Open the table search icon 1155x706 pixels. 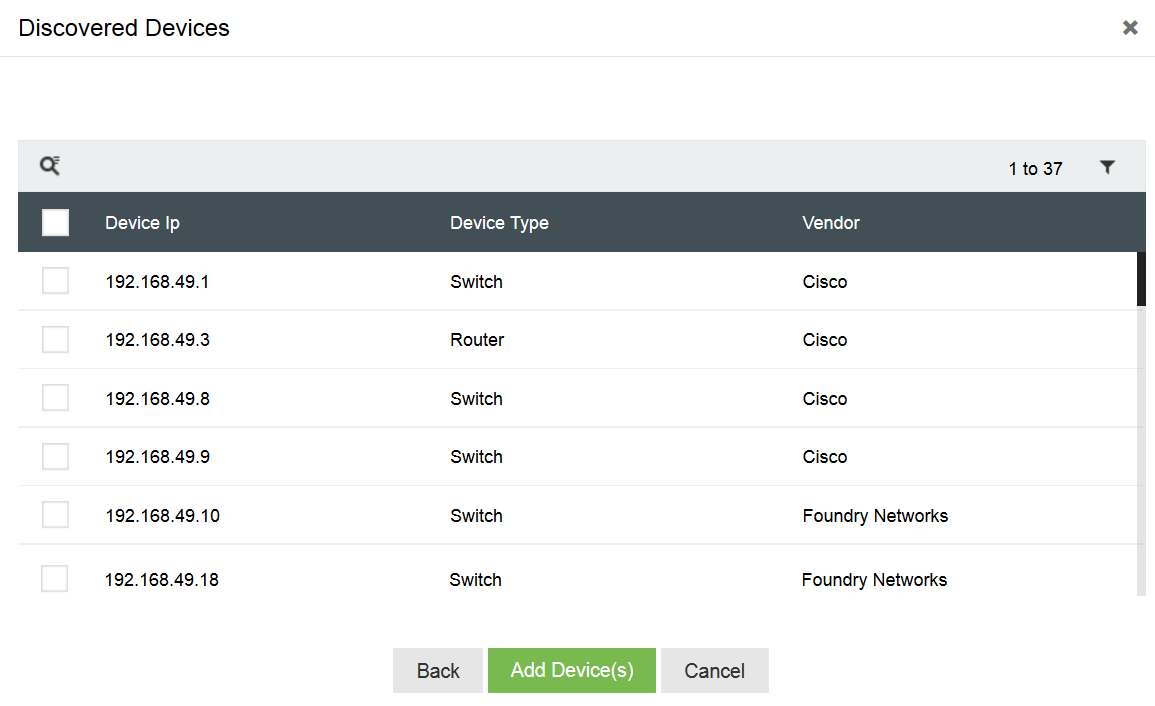[50, 166]
